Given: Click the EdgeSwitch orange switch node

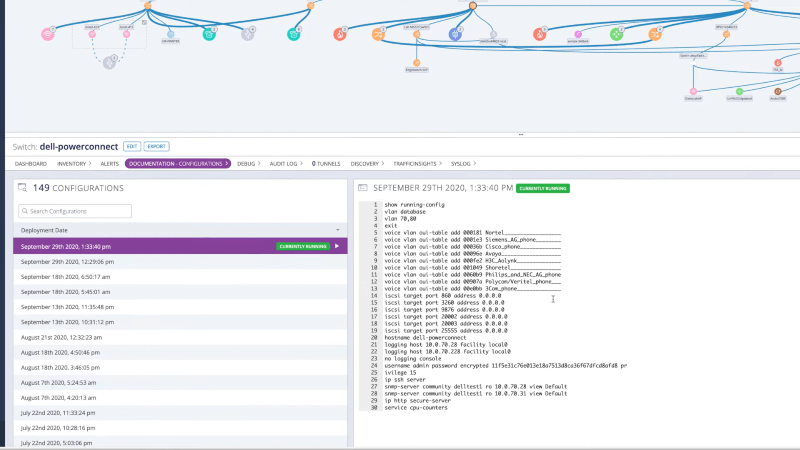Looking at the screenshot, I should click(x=416, y=63).
